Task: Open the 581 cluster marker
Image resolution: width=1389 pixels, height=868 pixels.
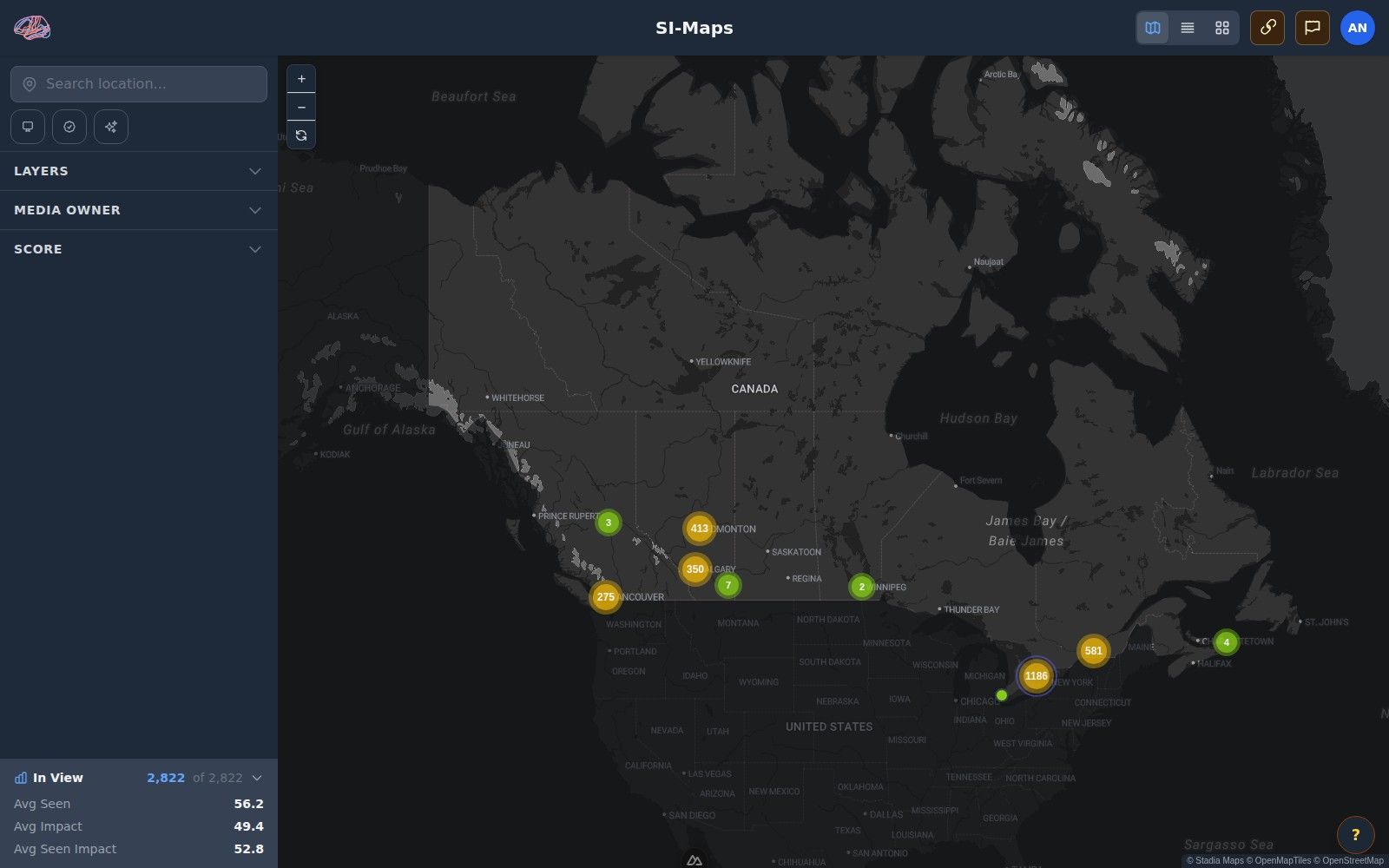Action: 1093,650
